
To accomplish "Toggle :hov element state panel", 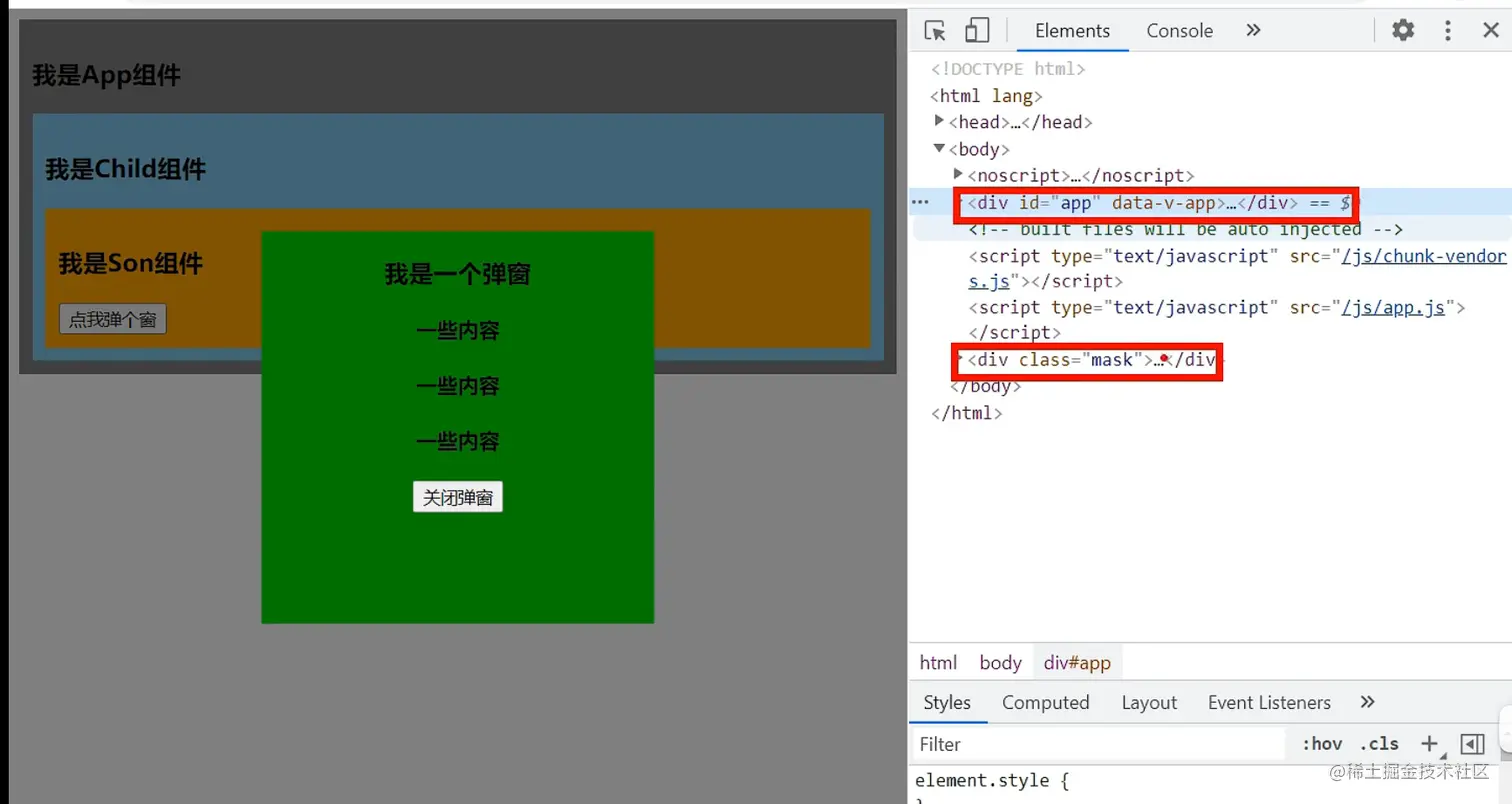I will point(1321,744).
